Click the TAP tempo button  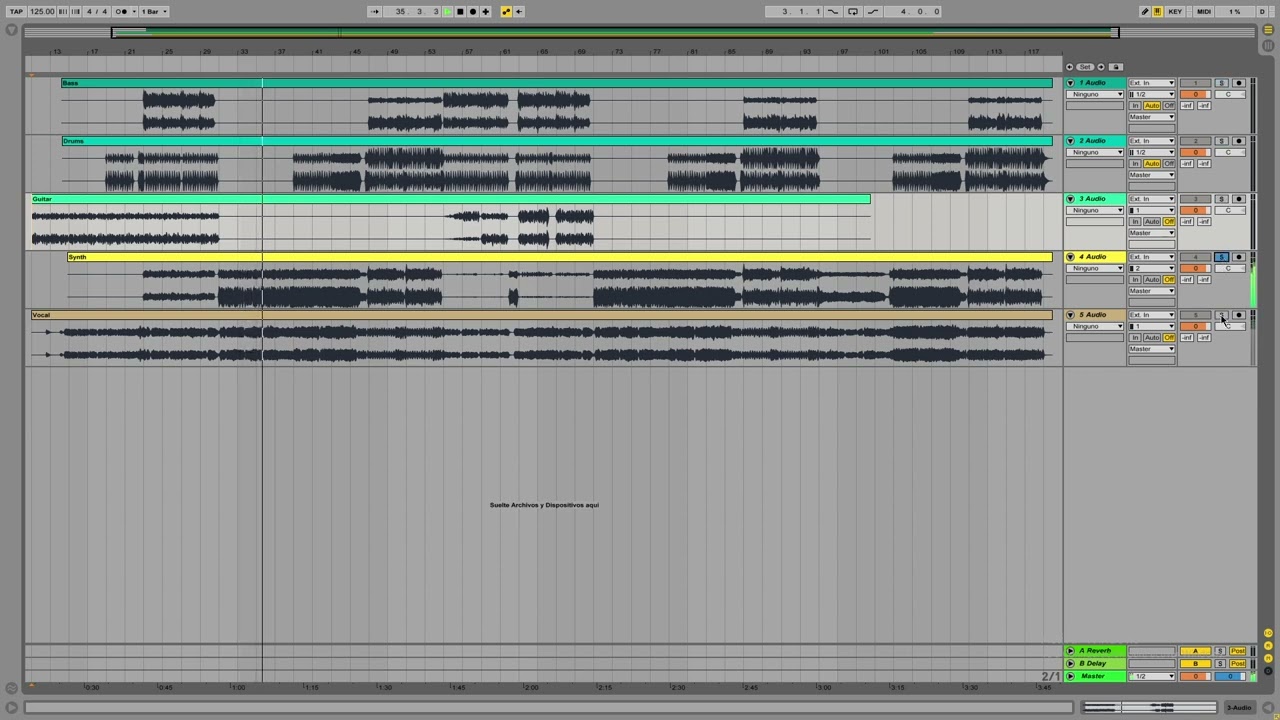[x=16, y=11]
